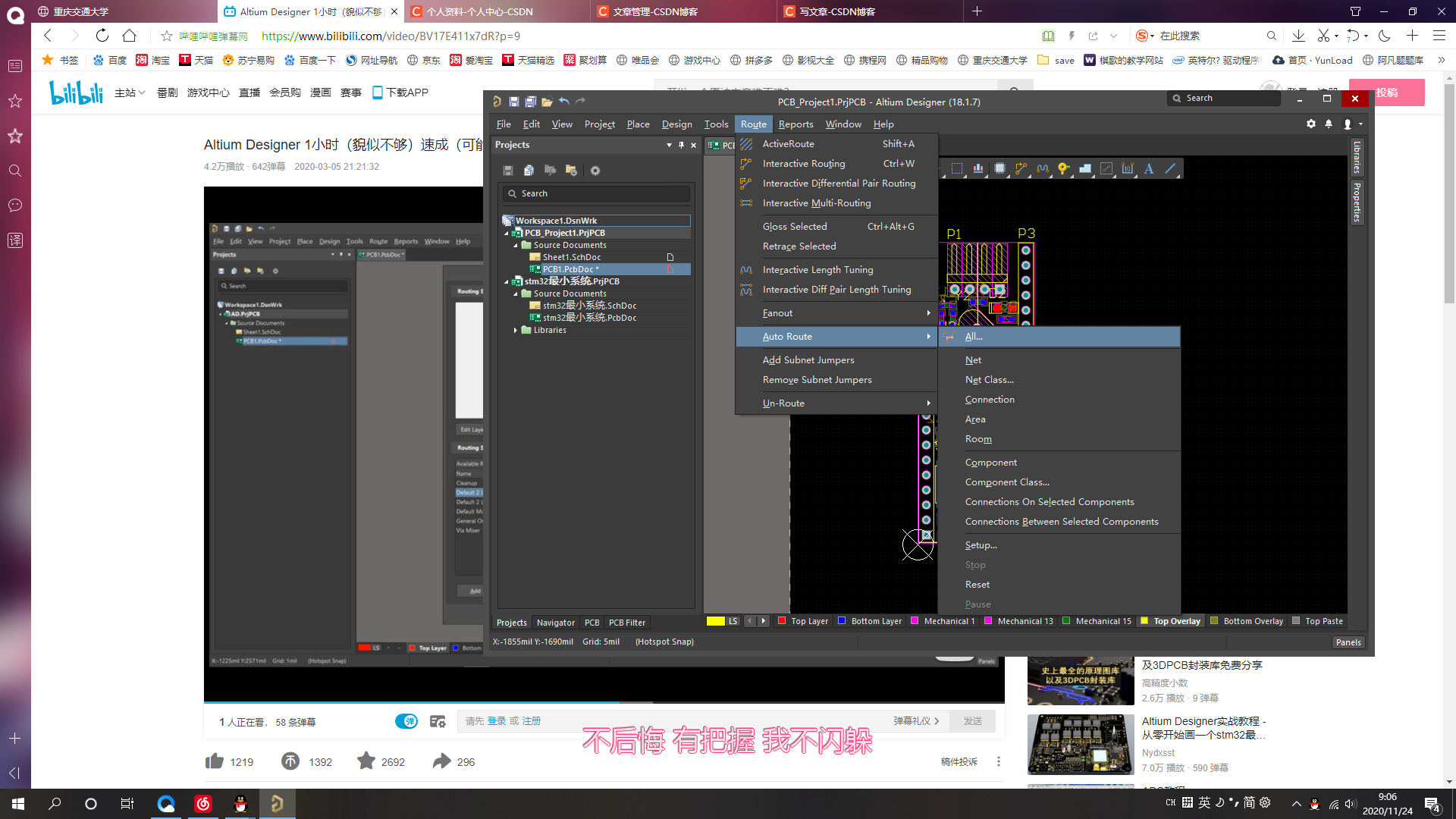Toggle the LS layer set button
The height and width of the screenshot is (819, 1456).
click(x=733, y=621)
